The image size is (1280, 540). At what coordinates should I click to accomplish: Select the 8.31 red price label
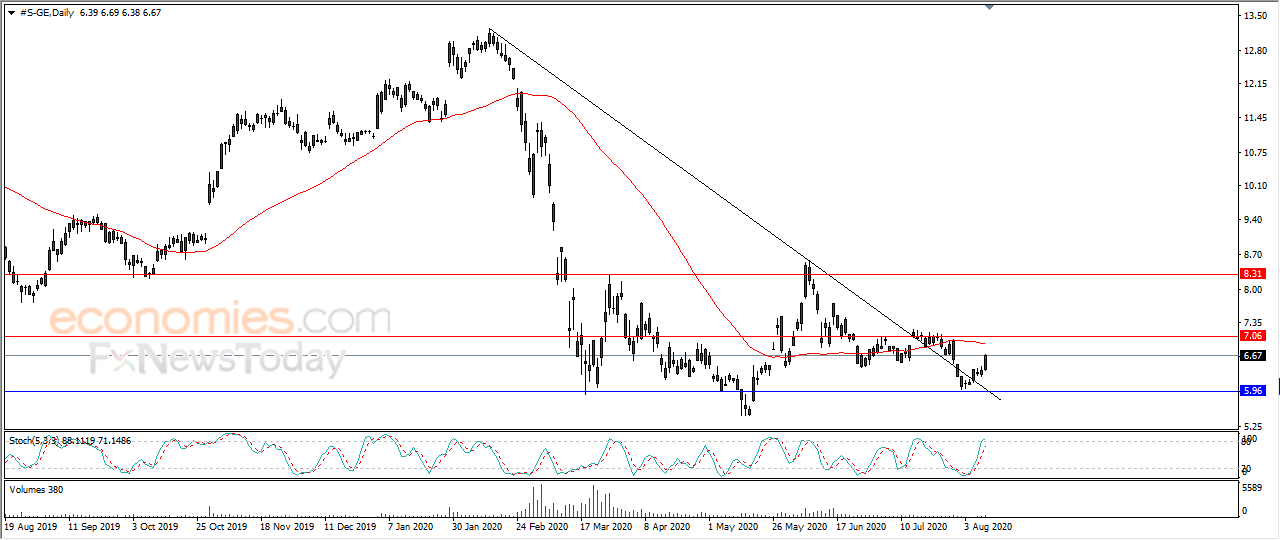(1254, 273)
